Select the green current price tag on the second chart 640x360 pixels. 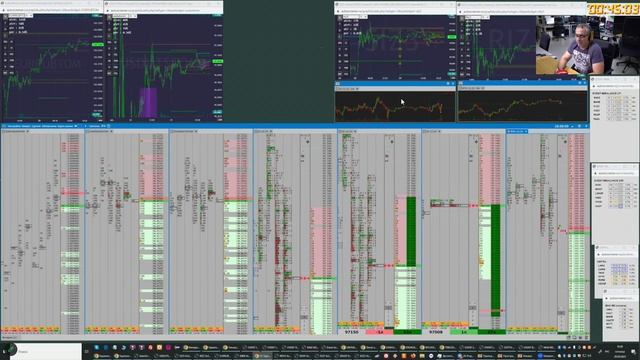[218, 61]
